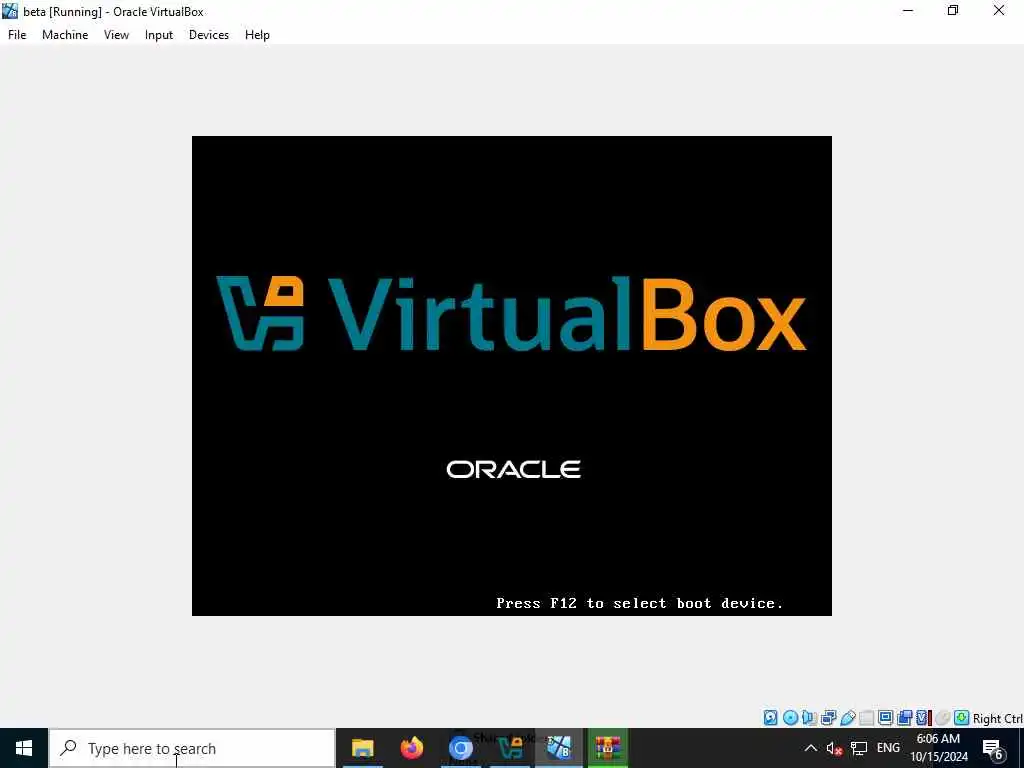The width and height of the screenshot is (1024, 768).
Task: Click the muted volume tray icon
Action: tap(834, 748)
